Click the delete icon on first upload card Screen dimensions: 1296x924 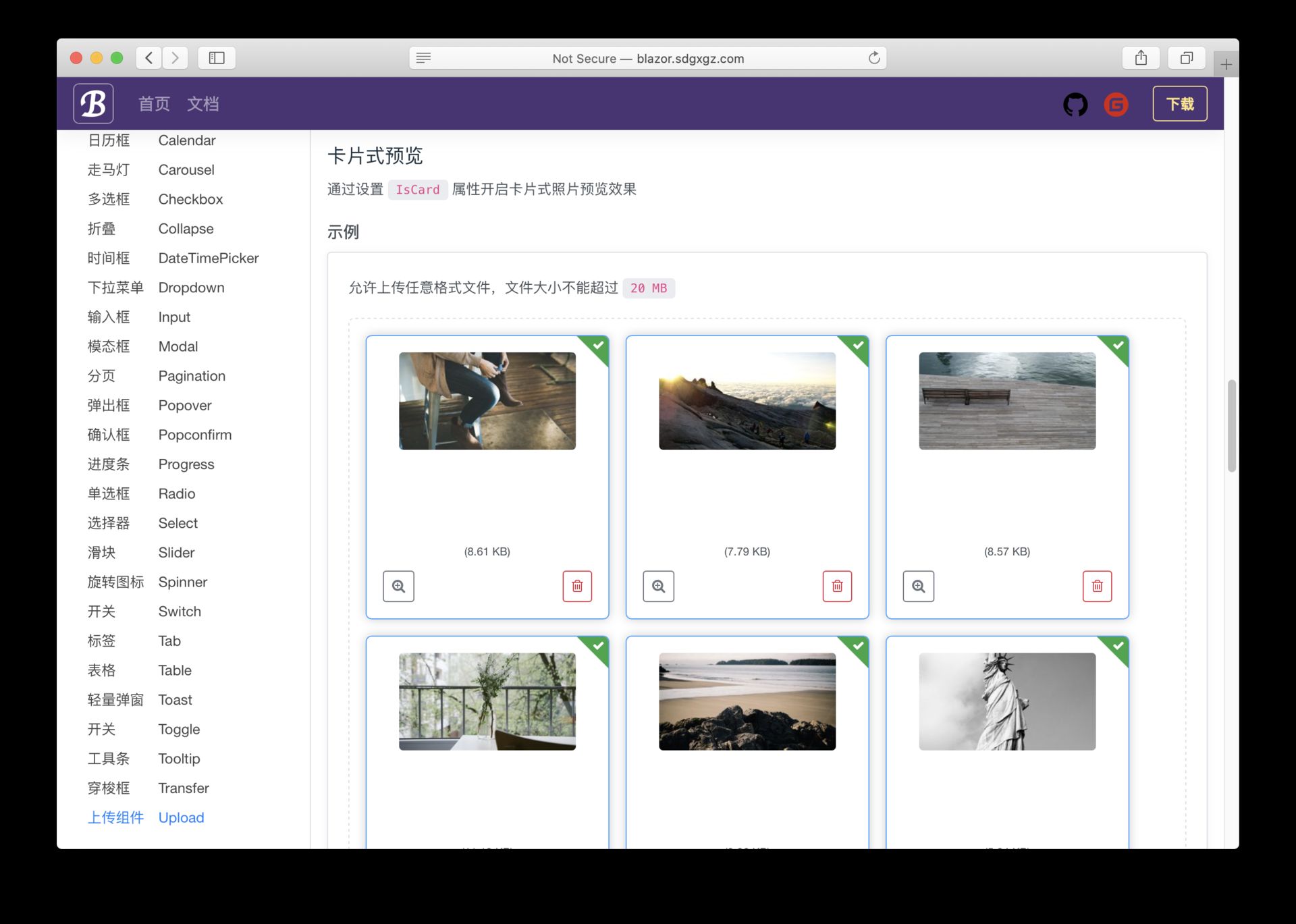[x=578, y=585]
